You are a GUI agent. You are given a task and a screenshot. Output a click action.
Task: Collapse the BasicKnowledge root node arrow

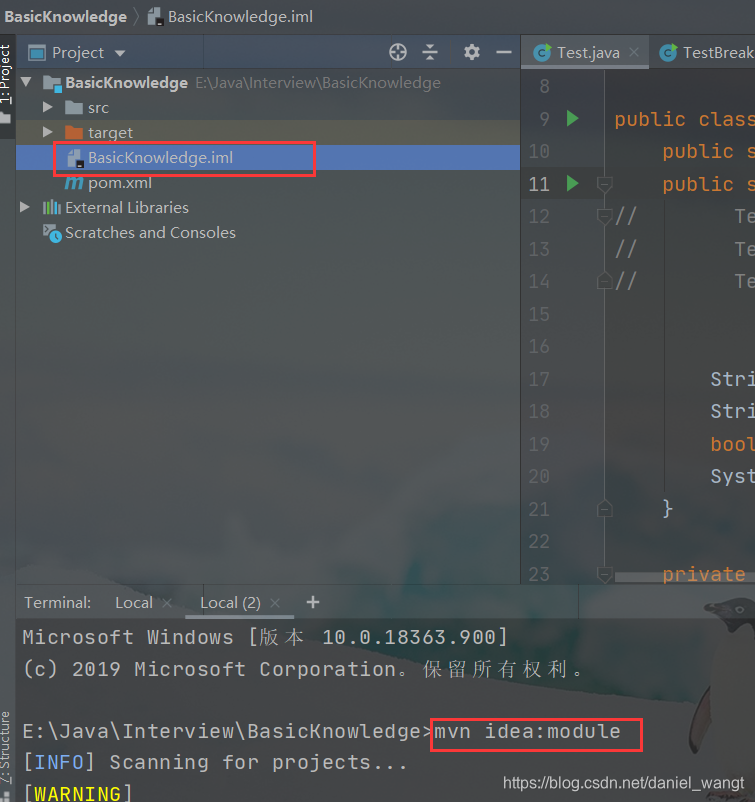pyautogui.click(x=27, y=82)
